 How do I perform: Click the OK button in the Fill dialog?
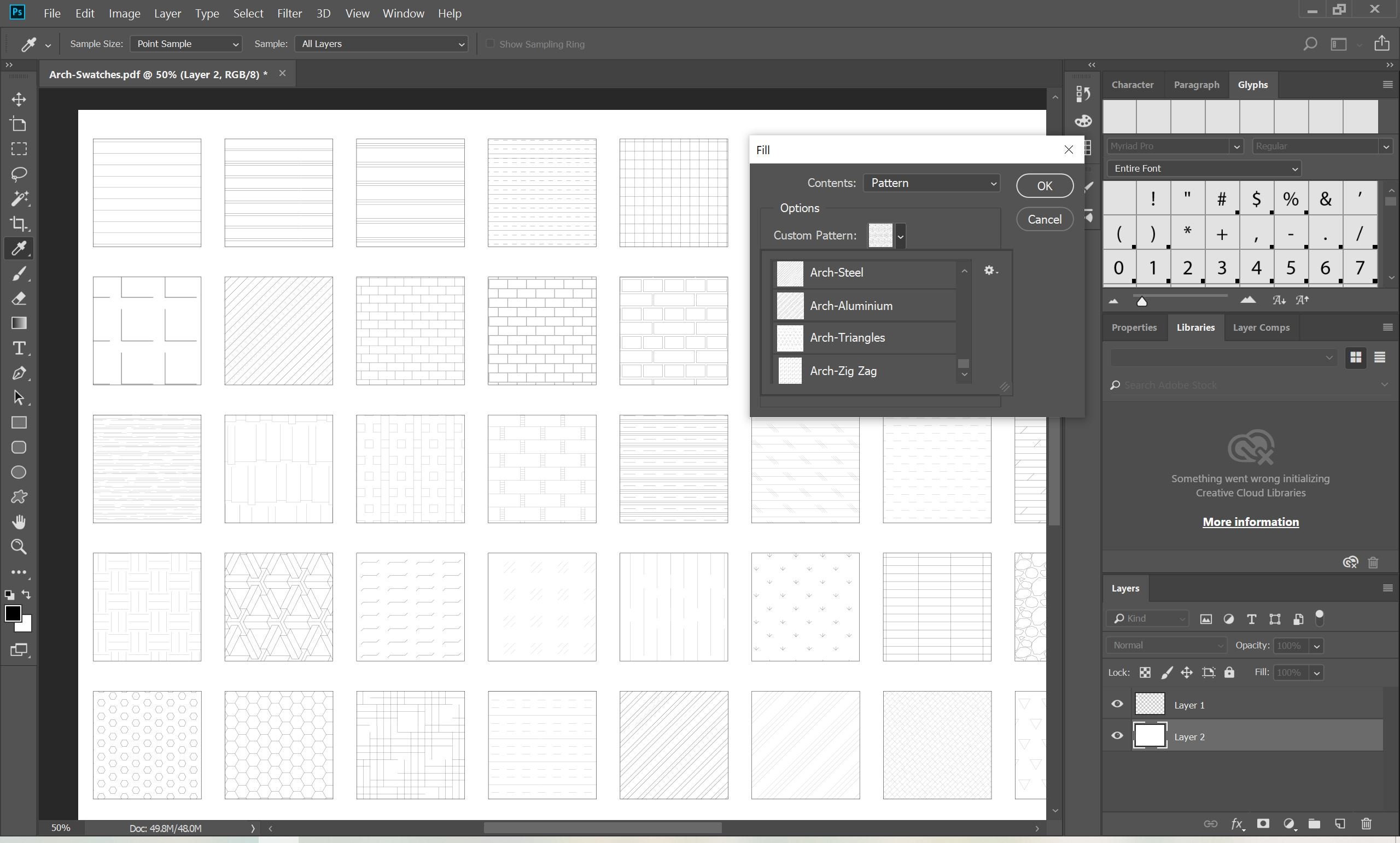pyautogui.click(x=1045, y=186)
